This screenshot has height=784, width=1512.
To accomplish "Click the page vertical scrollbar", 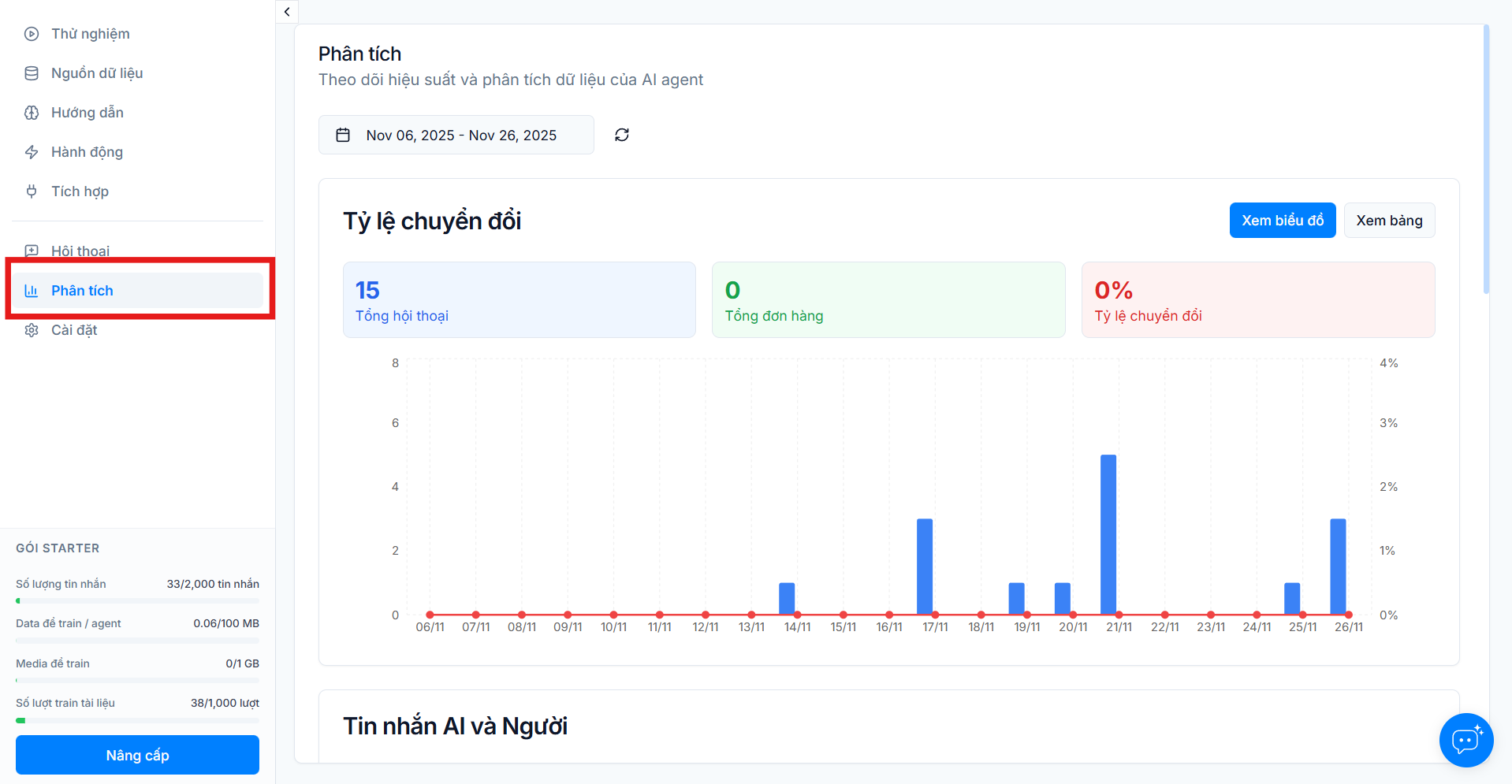I will click(x=1486, y=158).
